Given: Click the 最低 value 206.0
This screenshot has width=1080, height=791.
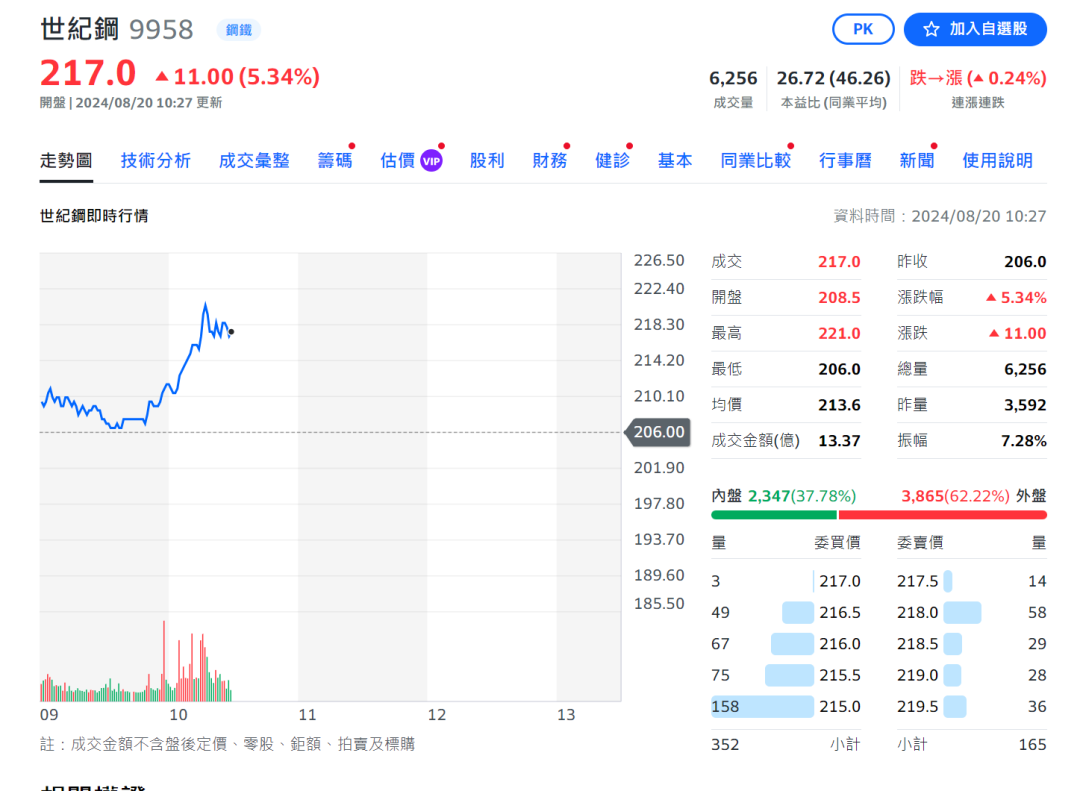Looking at the screenshot, I should 840,369.
